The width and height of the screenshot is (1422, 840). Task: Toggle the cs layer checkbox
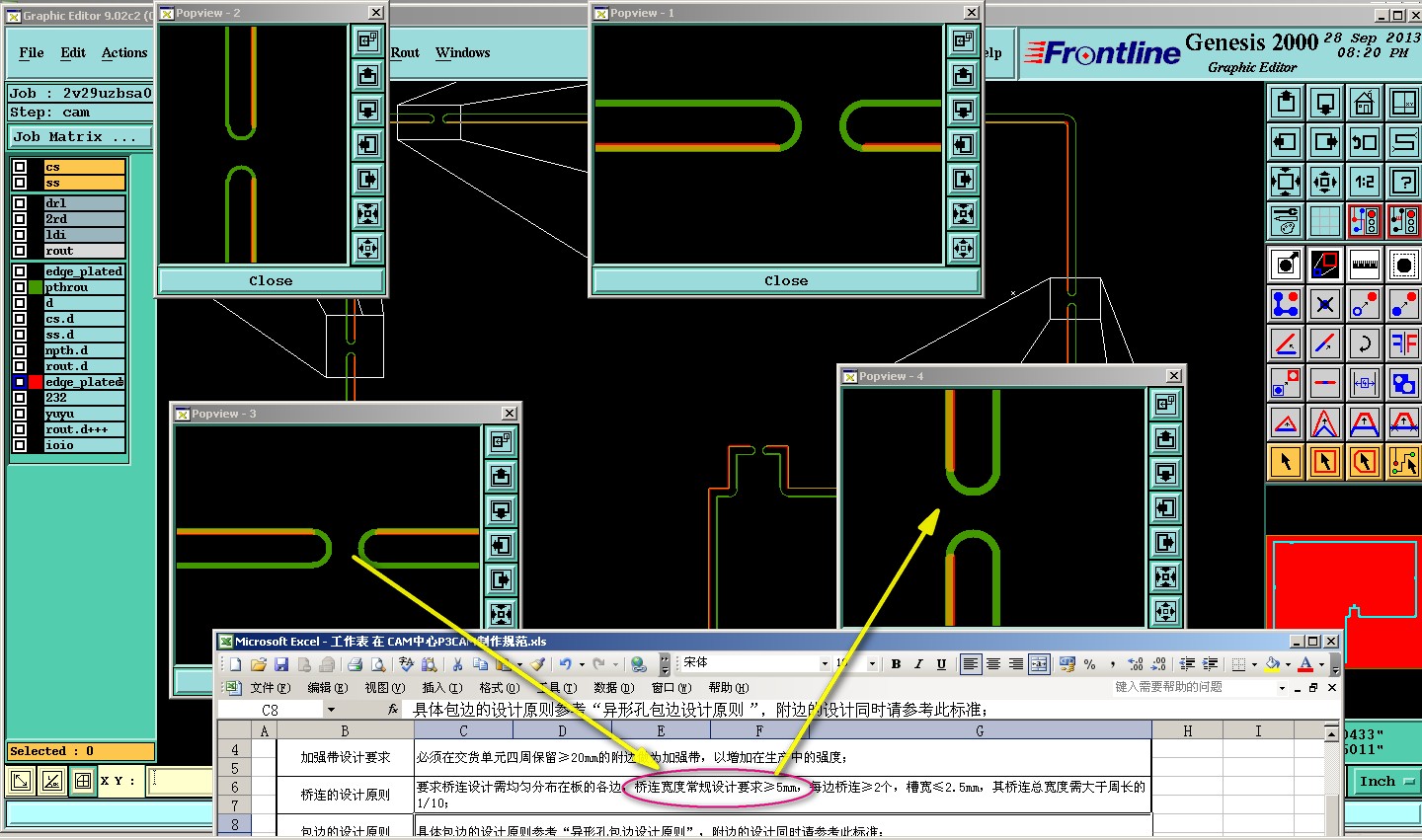(x=19, y=167)
